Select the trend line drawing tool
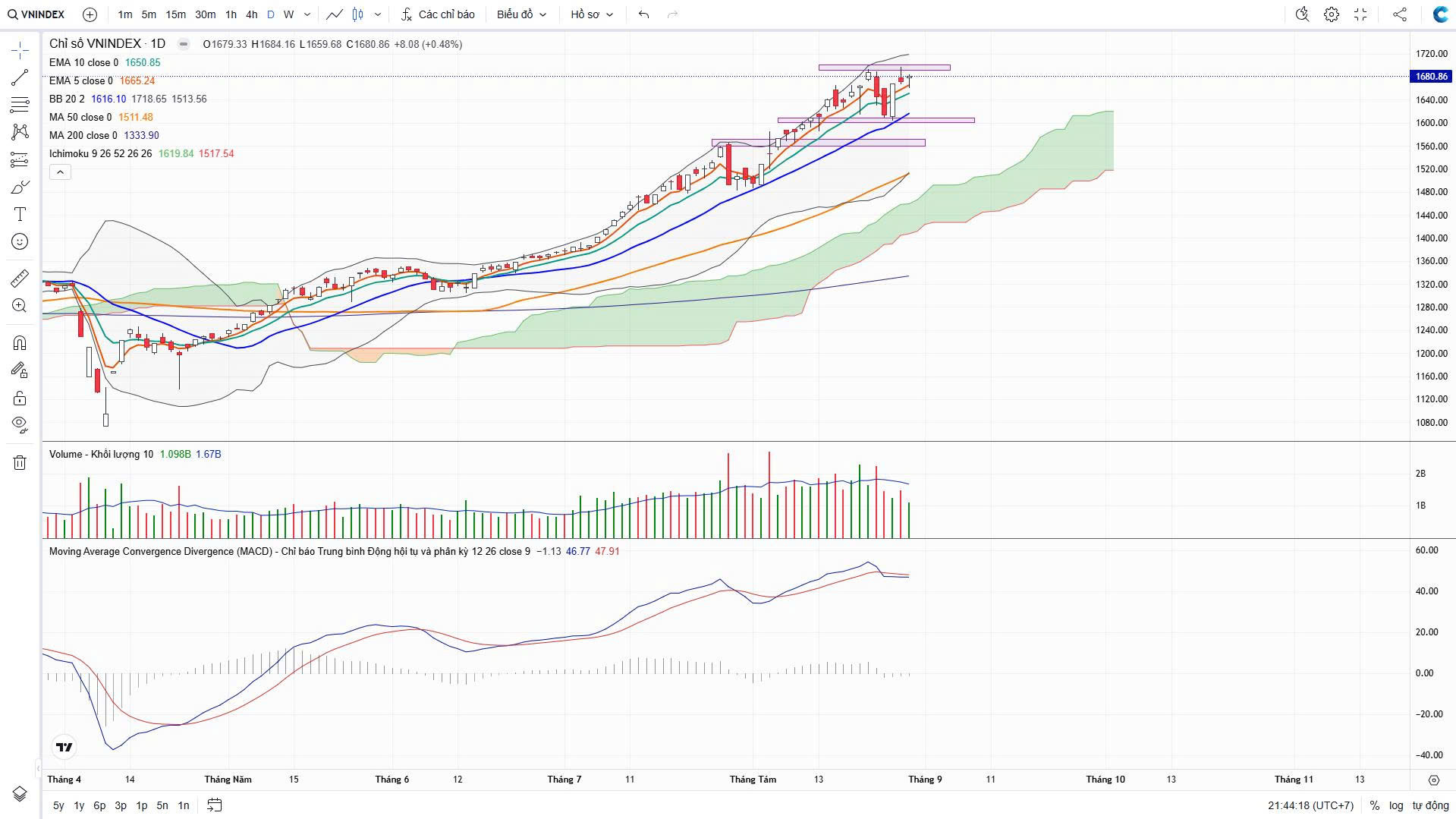Image resolution: width=1456 pixels, height=819 pixels. (20, 77)
